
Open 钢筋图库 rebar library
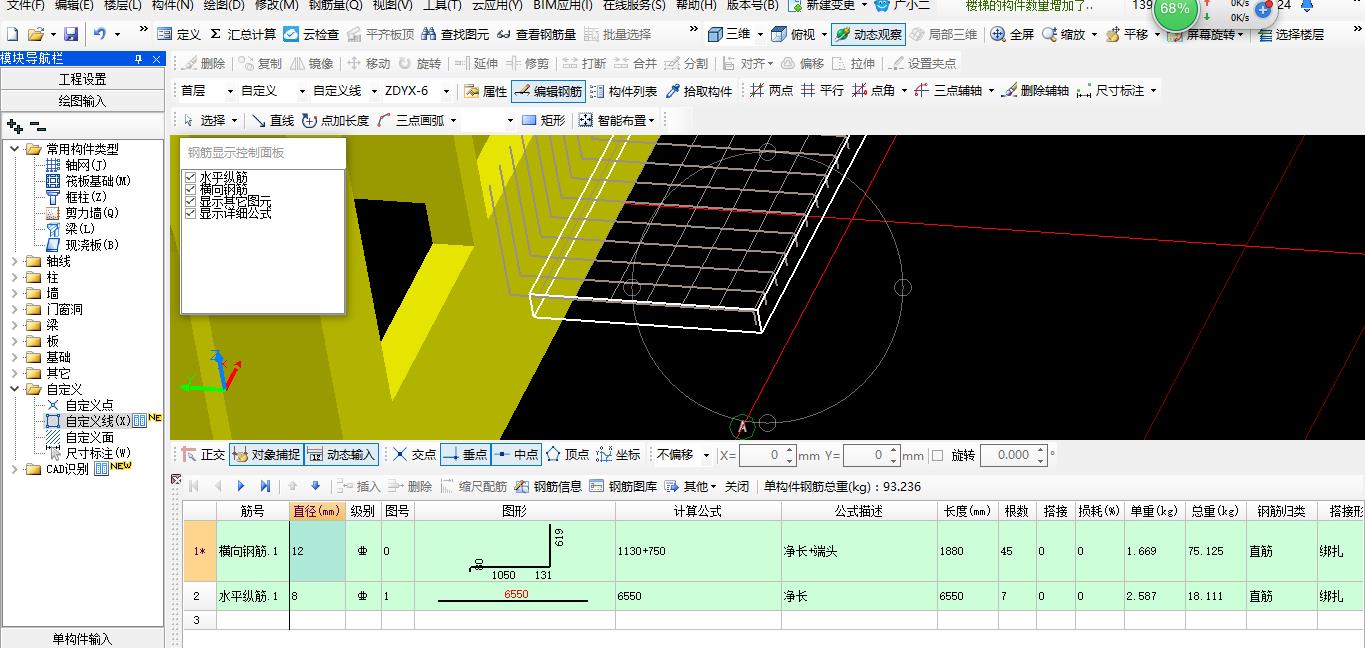(623, 486)
